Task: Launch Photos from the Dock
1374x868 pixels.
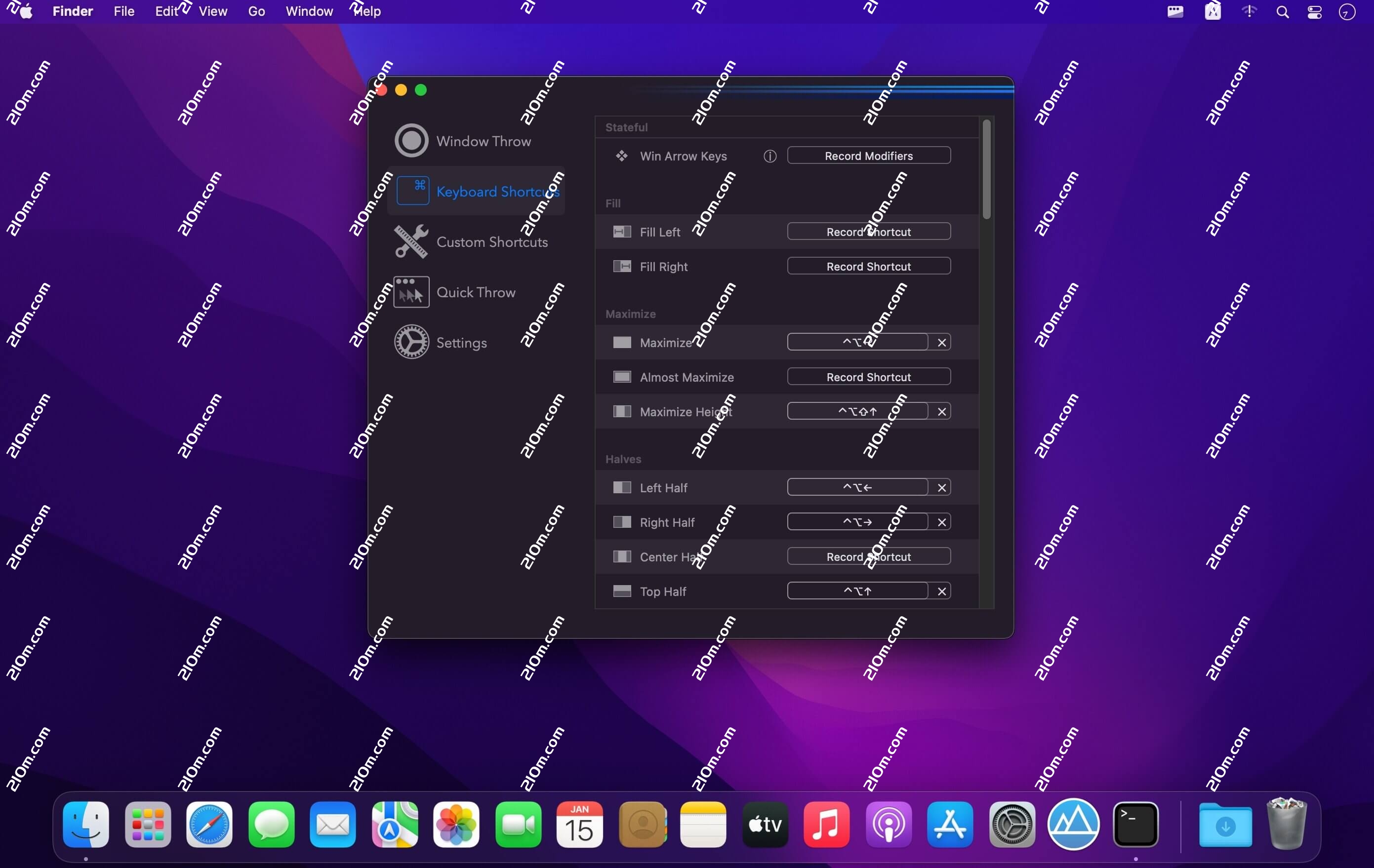Action: coord(455,825)
